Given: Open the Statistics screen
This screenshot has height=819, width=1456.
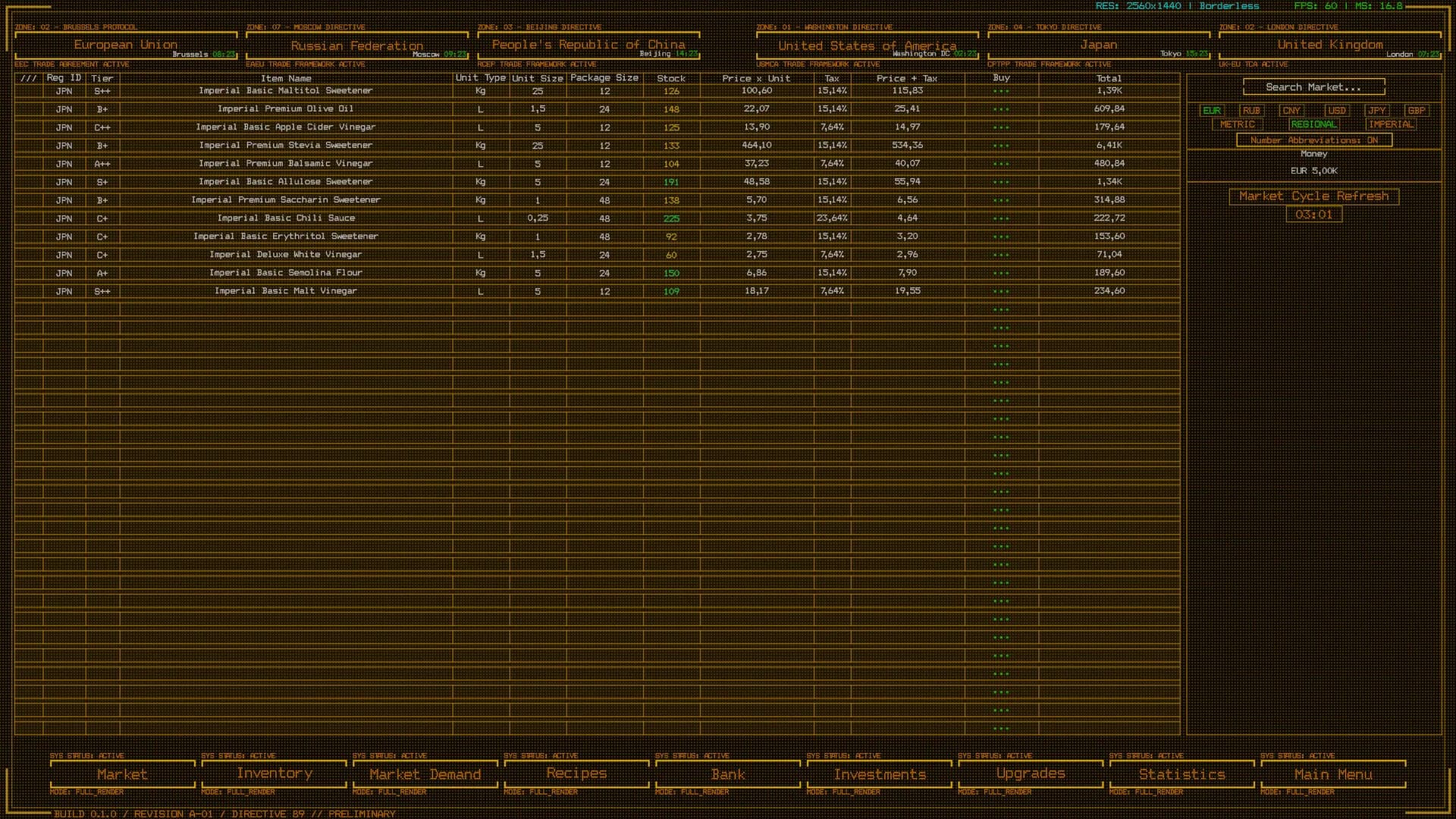Looking at the screenshot, I should pos(1182,774).
